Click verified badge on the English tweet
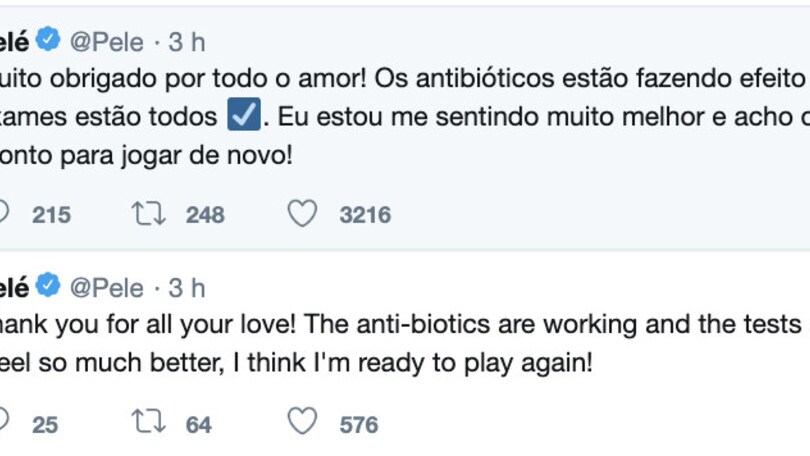The width and height of the screenshot is (810, 456). click(x=48, y=287)
